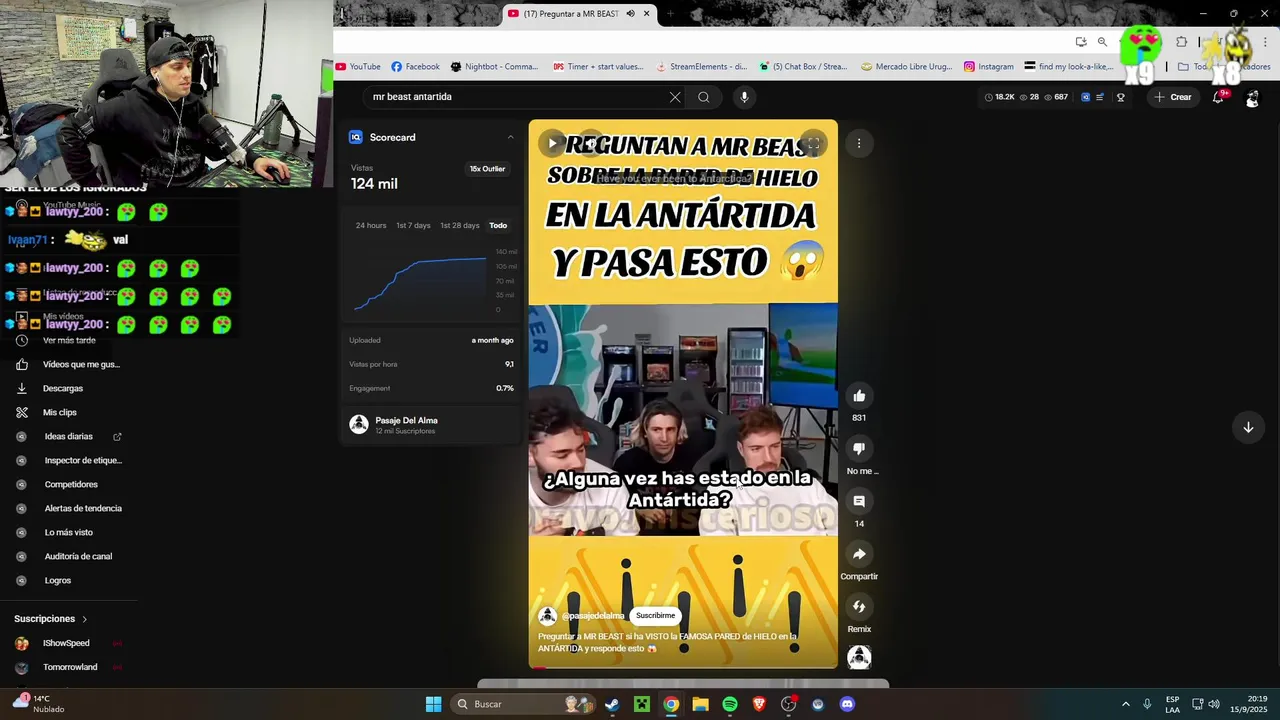The height and width of the screenshot is (720, 1280).
Task: Open Chrome zoom magnifier icon
Action: coord(1102,42)
